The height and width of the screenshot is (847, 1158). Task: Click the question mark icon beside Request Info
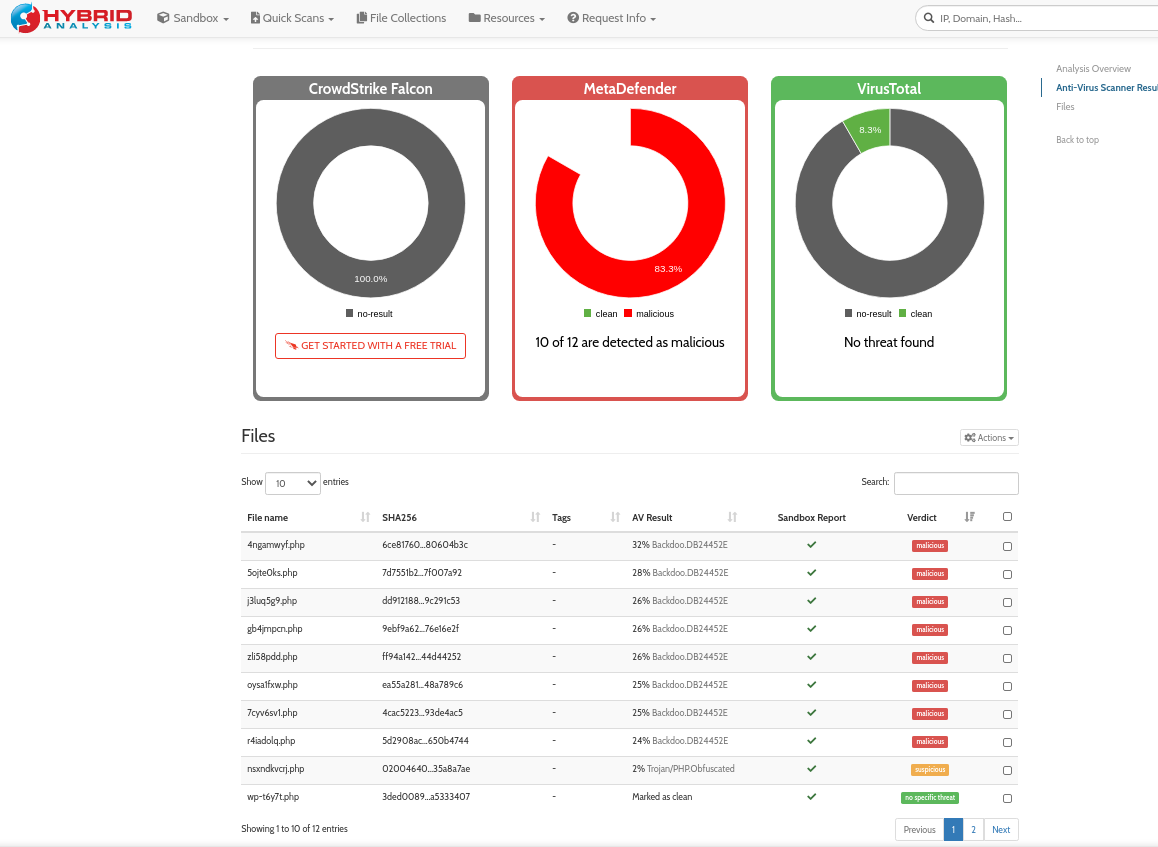pos(572,17)
